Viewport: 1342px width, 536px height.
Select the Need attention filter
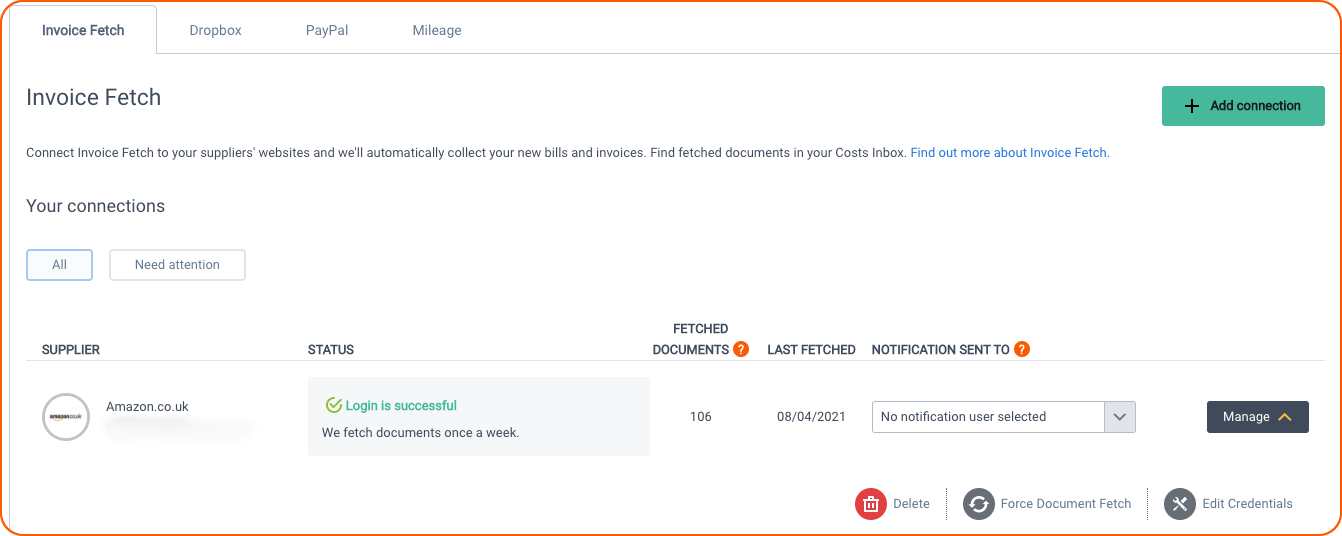[x=177, y=265]
